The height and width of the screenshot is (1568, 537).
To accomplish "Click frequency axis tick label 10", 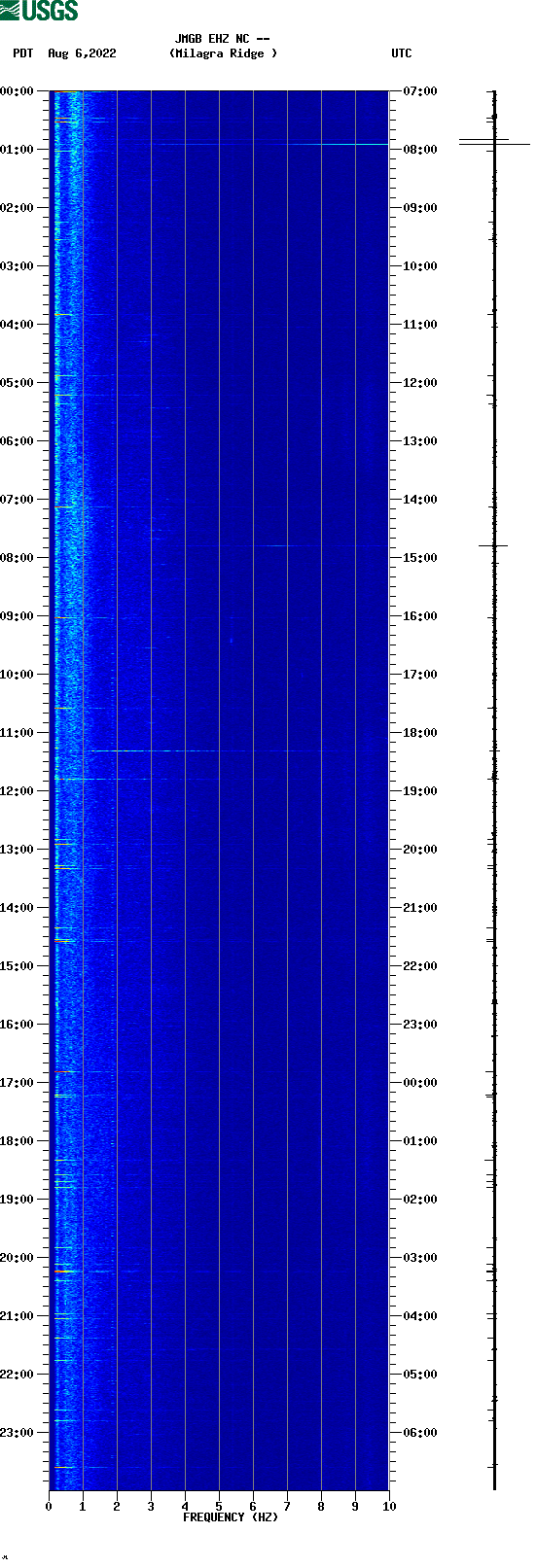I will click(x=389, y=1507).
